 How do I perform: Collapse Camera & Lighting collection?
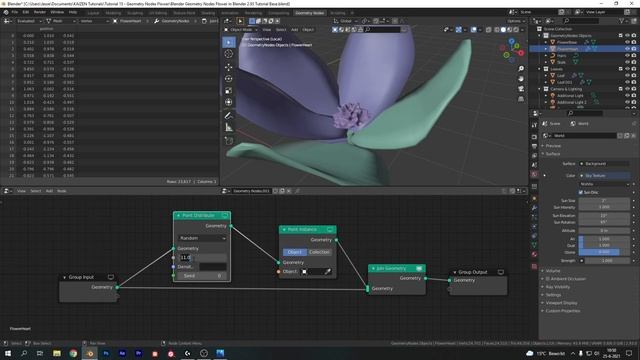tap(540, 89)
